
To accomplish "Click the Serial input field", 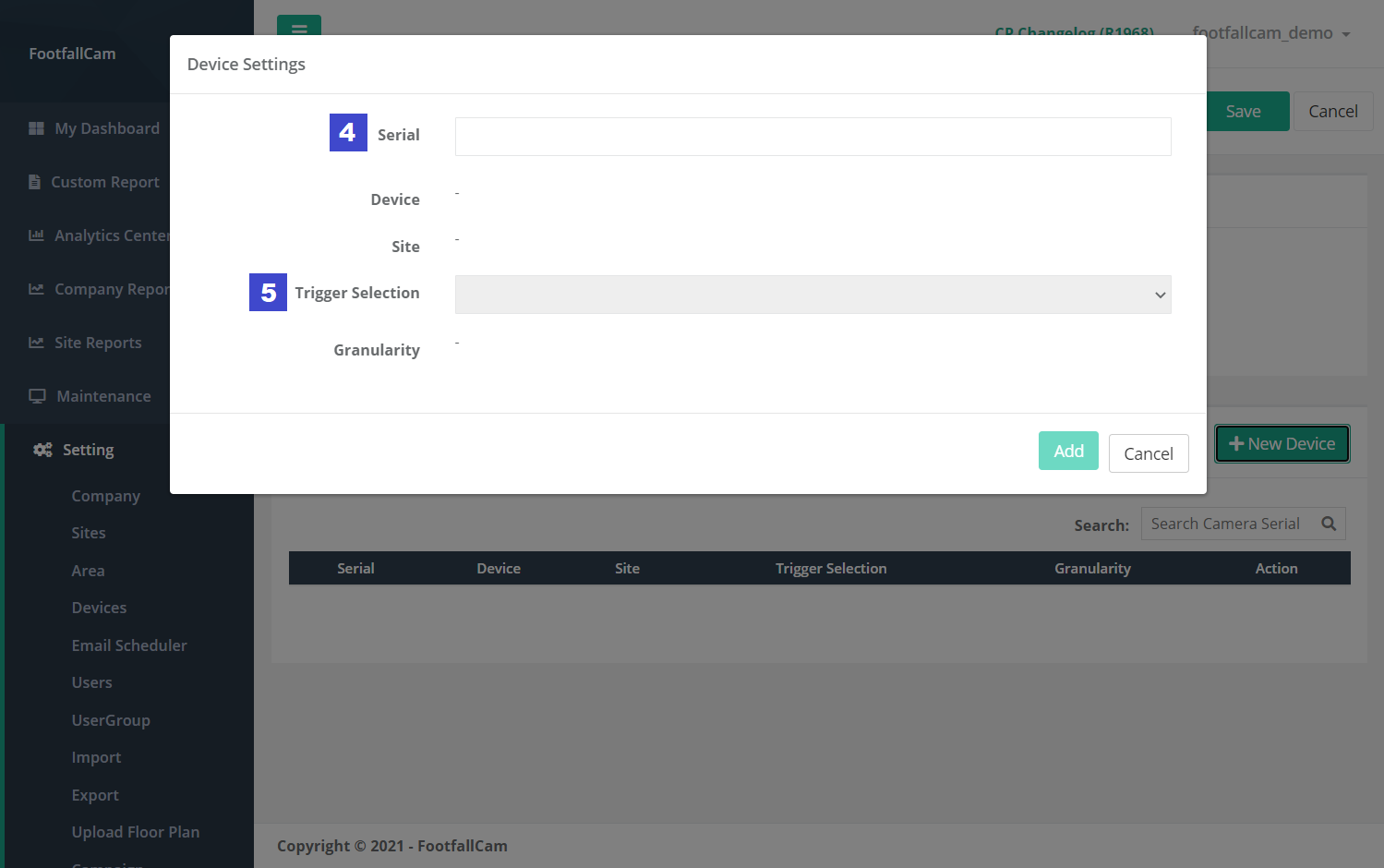I will [x=812, y=137].
